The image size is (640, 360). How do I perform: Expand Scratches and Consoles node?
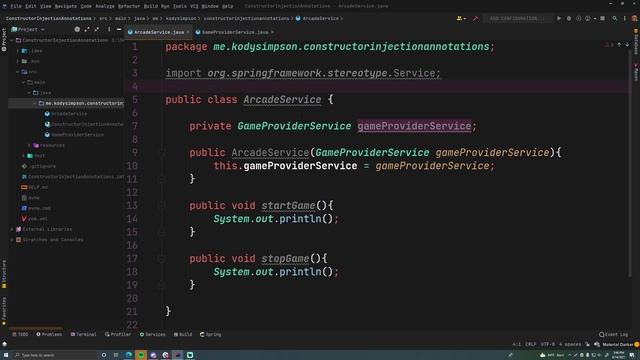[12, 240]
